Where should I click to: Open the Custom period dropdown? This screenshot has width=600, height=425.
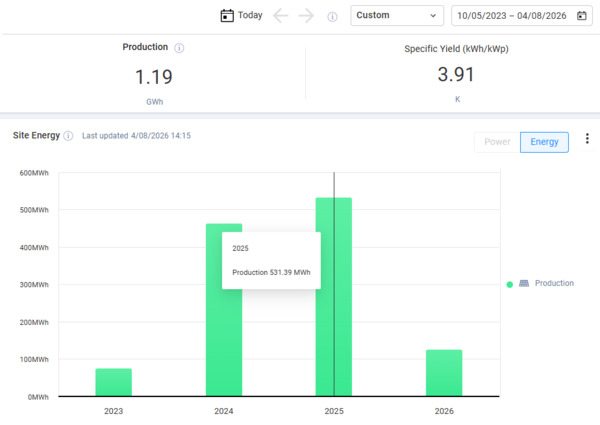pyautogui.click(x=397, y=16)
